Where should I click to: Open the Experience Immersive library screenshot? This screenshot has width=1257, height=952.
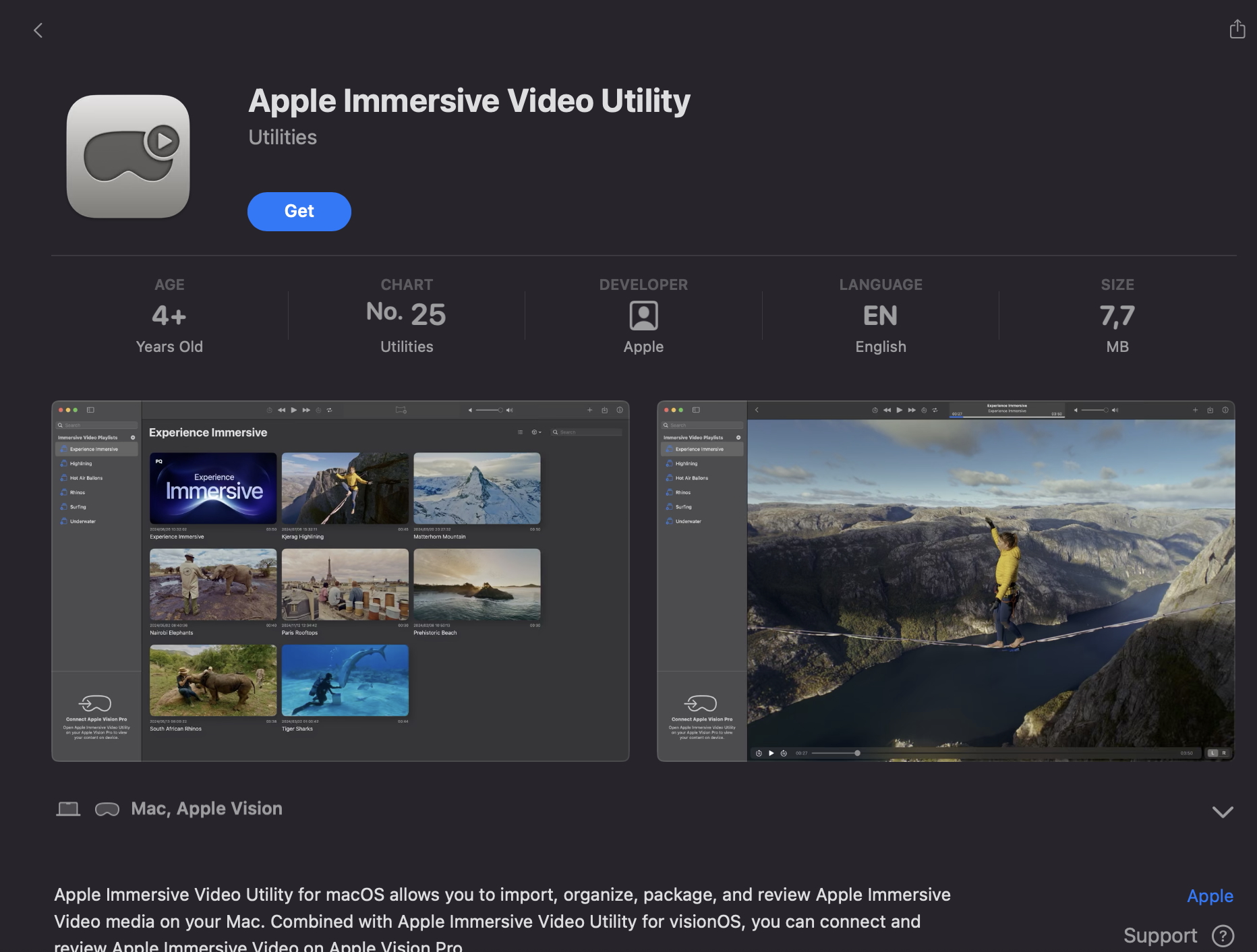[x=341, y=581]
